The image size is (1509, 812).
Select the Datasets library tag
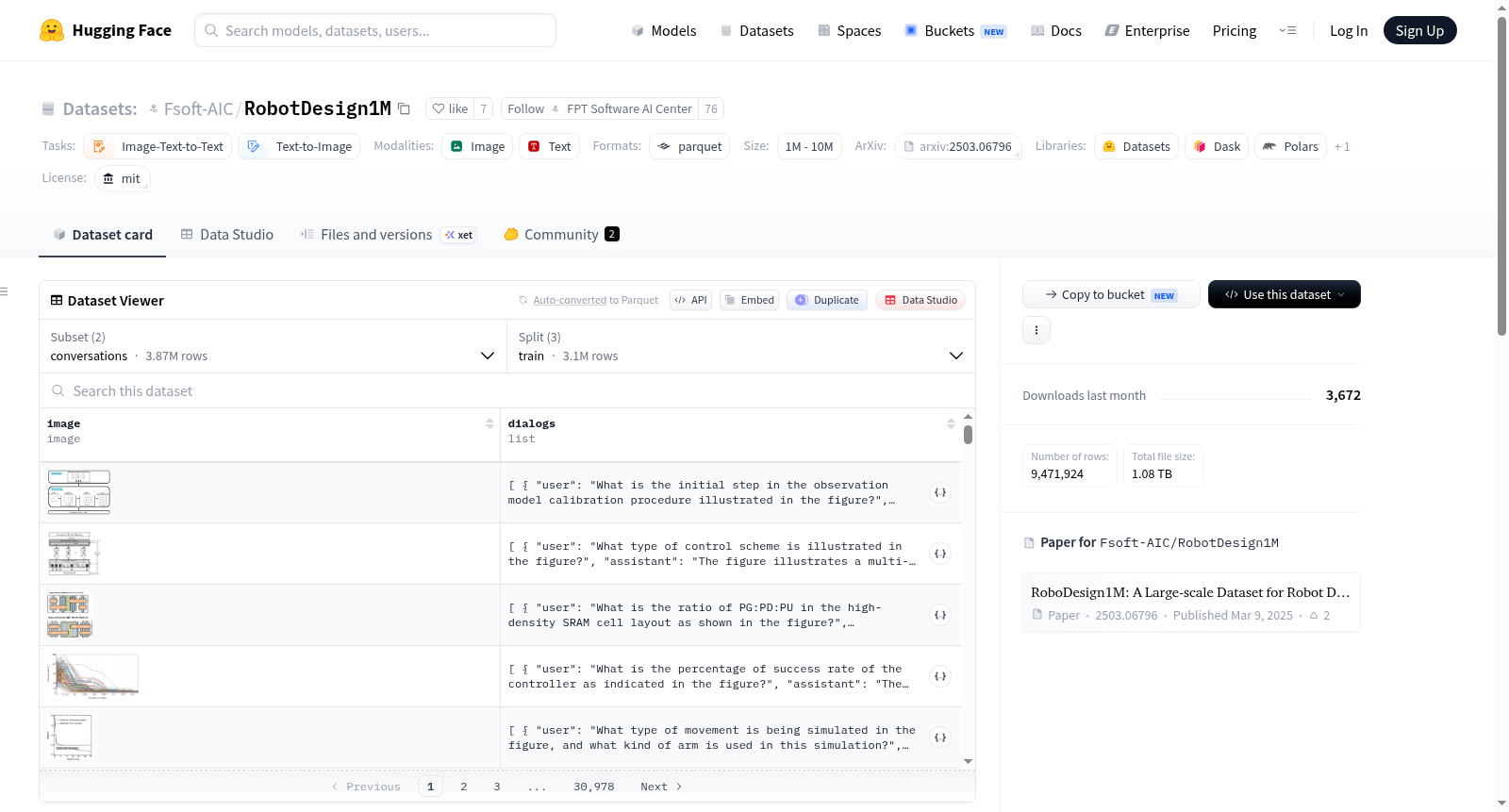tap(1136, 146)
